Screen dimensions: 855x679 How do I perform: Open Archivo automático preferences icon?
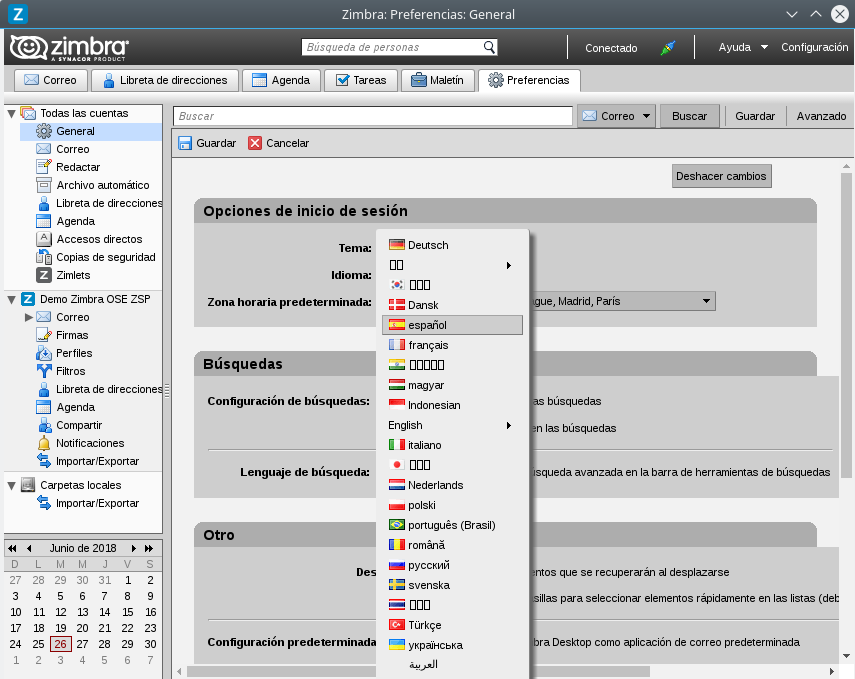[x=44, y=185]
